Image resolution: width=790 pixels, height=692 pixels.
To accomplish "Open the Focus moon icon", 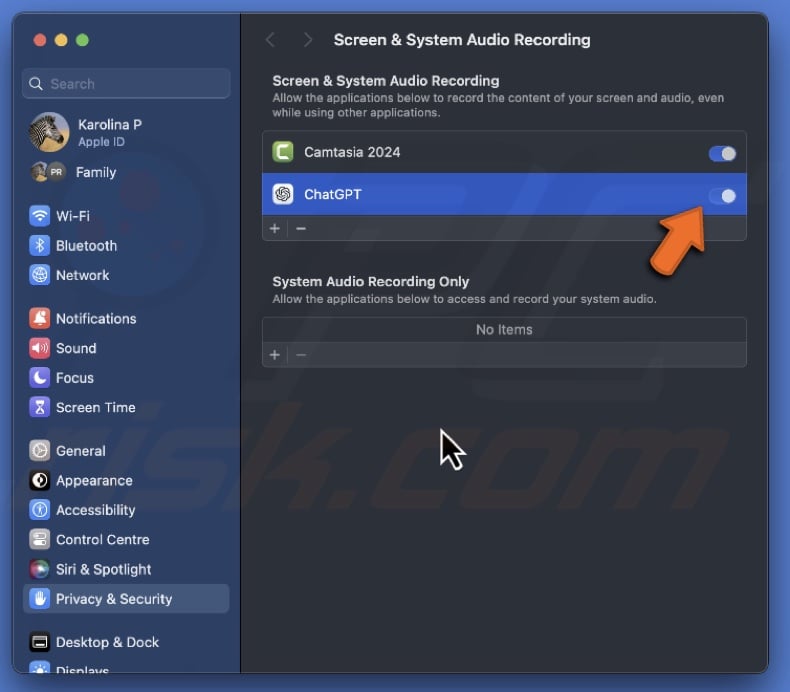I will tap(39, 378).
